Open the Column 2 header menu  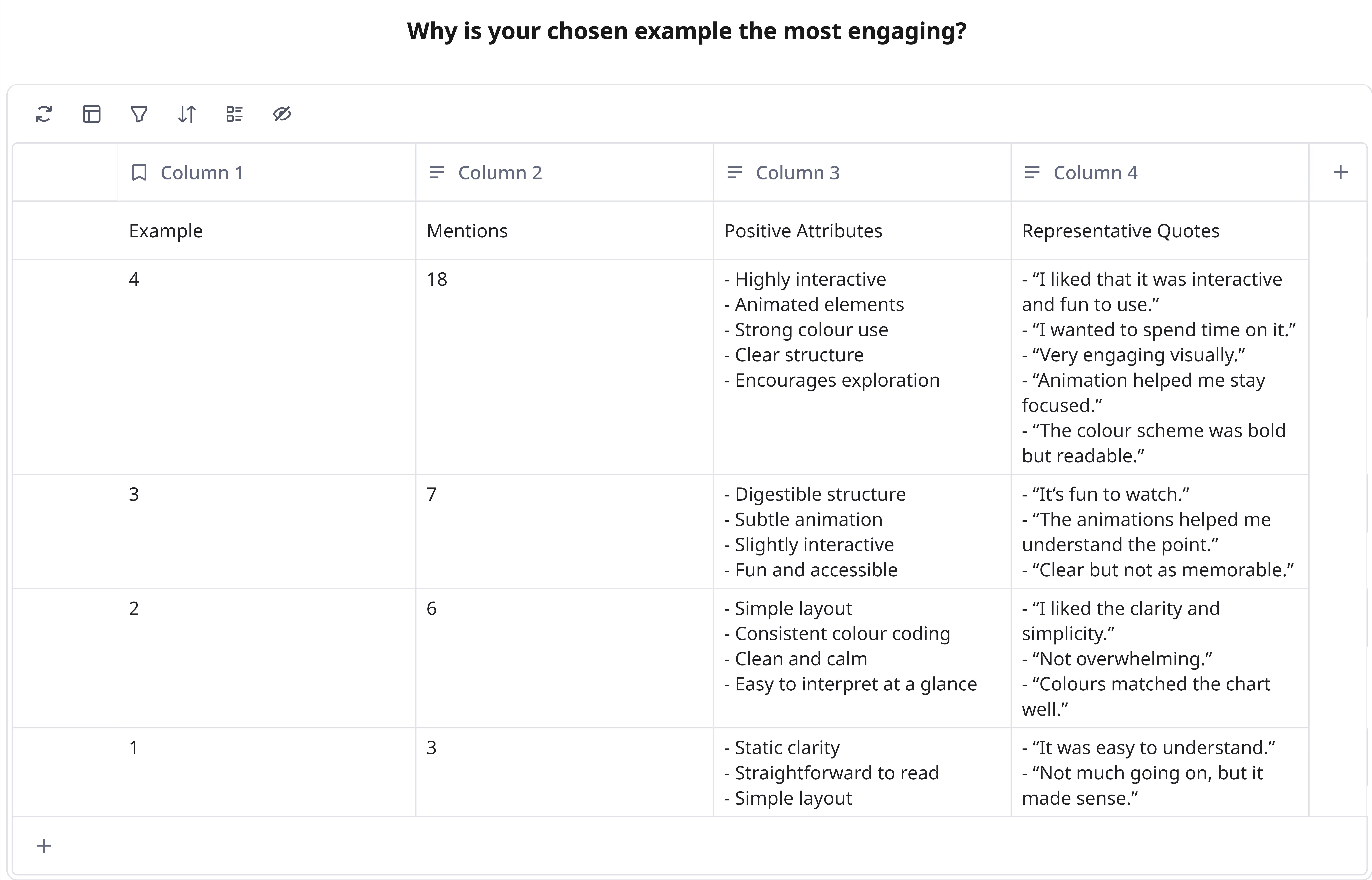(564, 173)
